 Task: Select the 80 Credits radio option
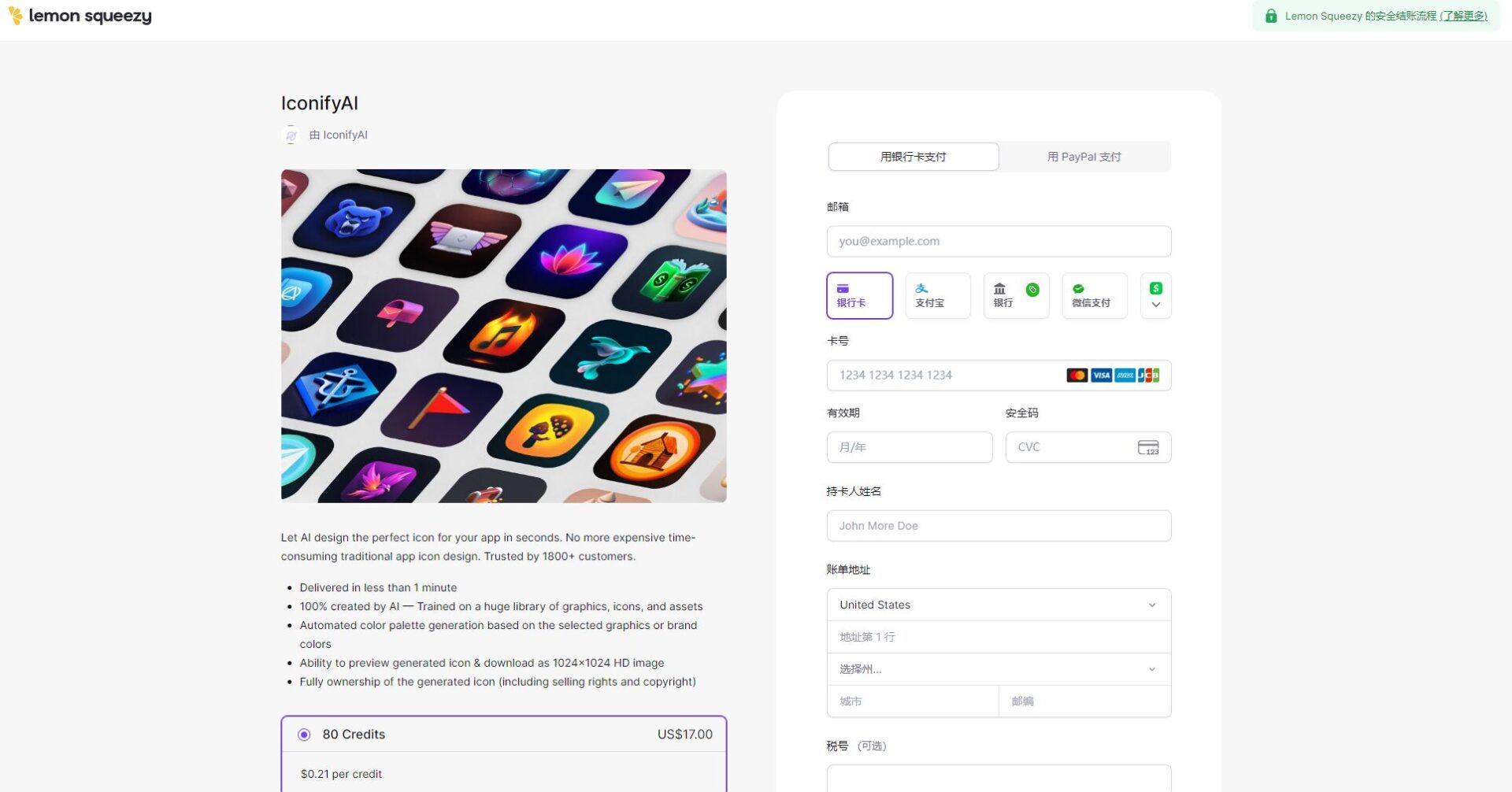click(304, 735)
